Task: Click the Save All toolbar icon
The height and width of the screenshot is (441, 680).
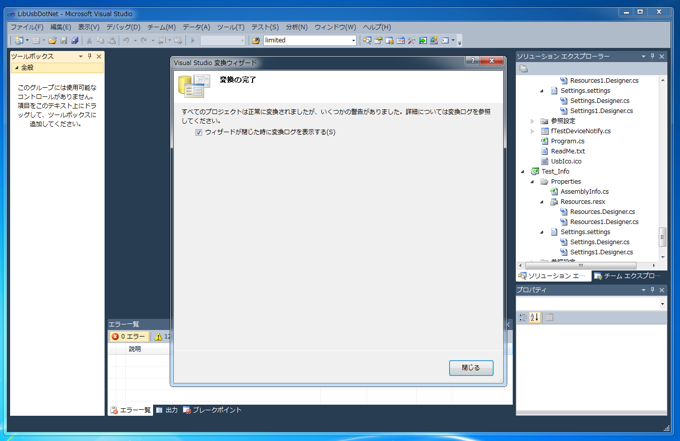Action: click(75, 40)
